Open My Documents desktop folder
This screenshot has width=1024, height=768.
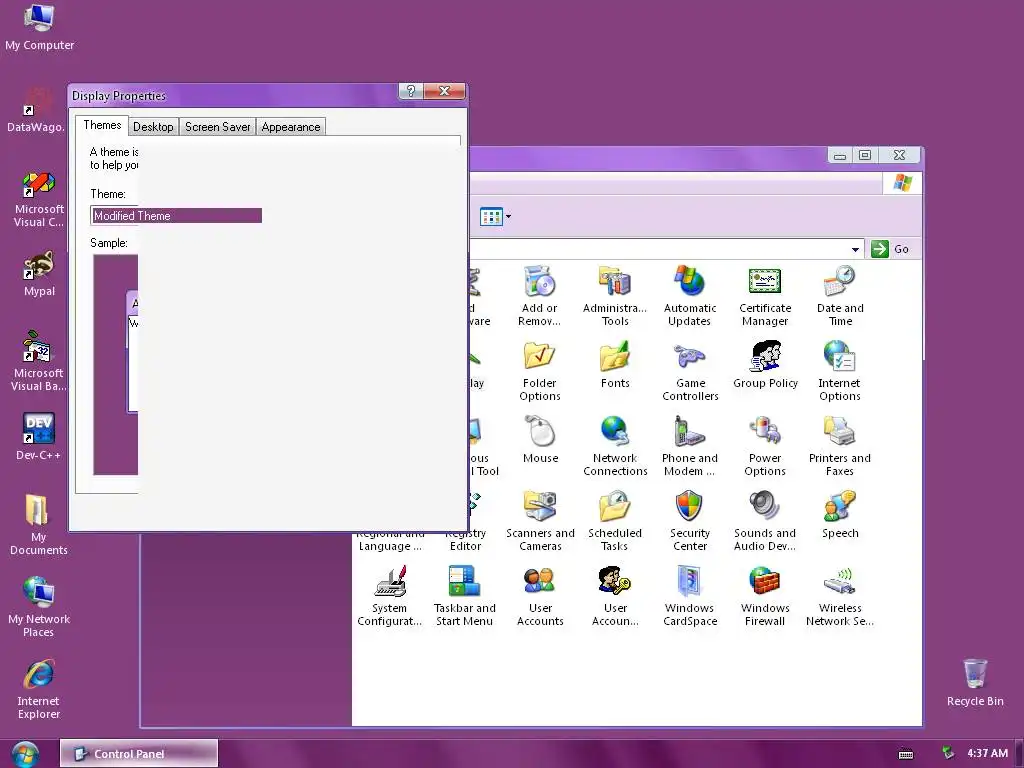pyautogui.click(x=39, y=524)
